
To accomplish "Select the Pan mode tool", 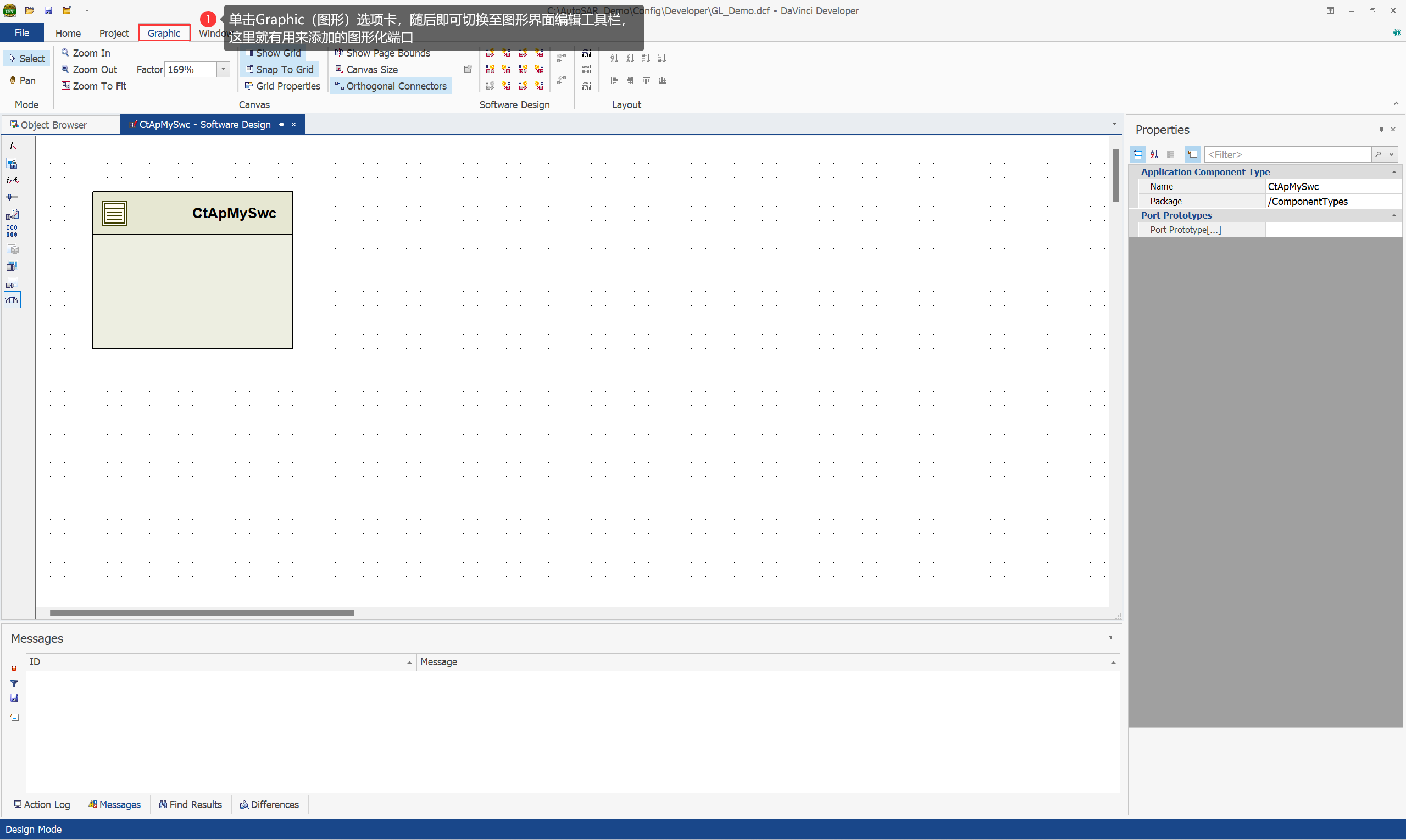I will click(23, 80).
